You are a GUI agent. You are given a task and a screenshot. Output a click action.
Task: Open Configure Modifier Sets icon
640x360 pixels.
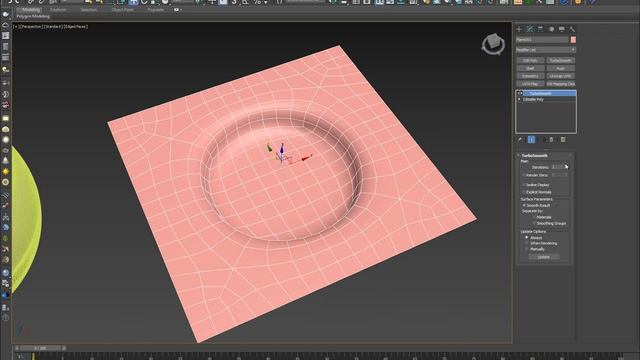[x=563, y=140]
